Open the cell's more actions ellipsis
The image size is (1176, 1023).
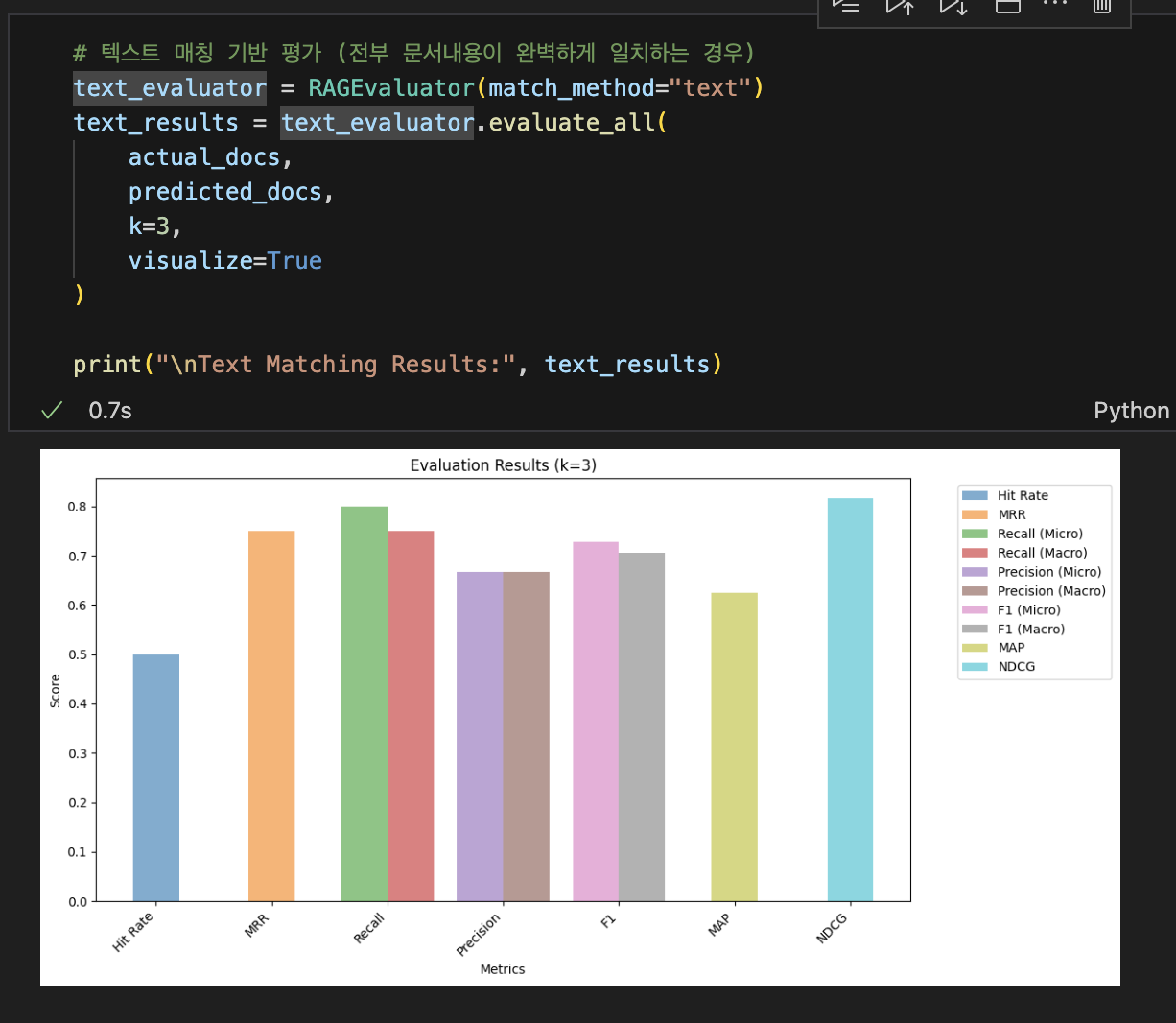(1055, 4)
